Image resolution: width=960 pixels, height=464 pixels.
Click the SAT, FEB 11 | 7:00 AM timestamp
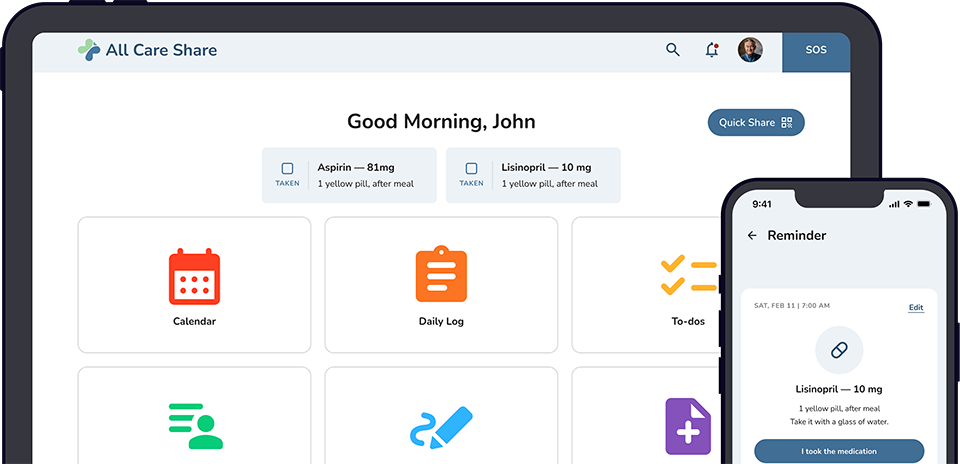click(792, 305)
